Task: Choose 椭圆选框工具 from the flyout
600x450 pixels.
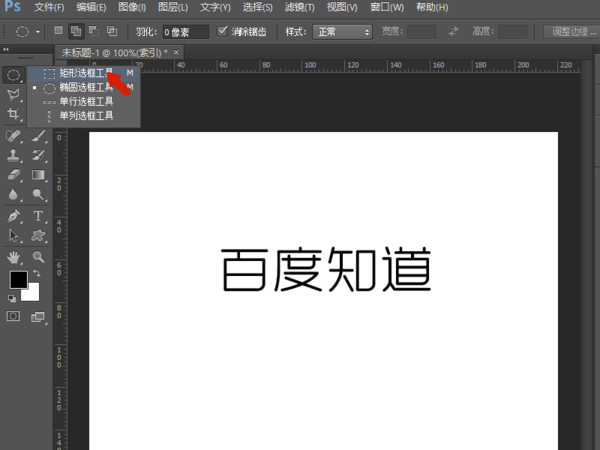Action: (83, 88)
